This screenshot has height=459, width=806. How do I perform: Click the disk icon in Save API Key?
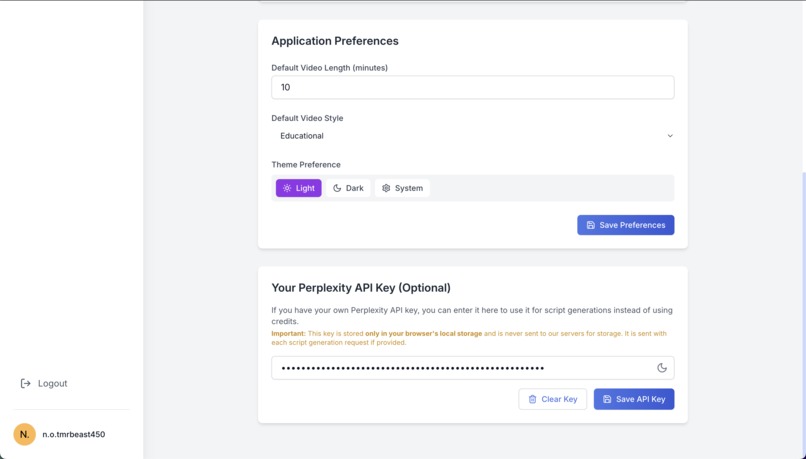(x=607, y=399)
